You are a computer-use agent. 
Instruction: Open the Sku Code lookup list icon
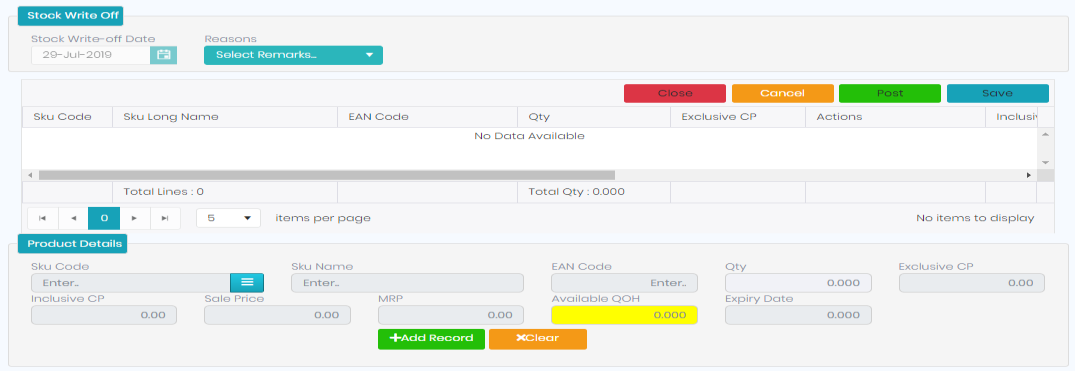pos(247,282)
